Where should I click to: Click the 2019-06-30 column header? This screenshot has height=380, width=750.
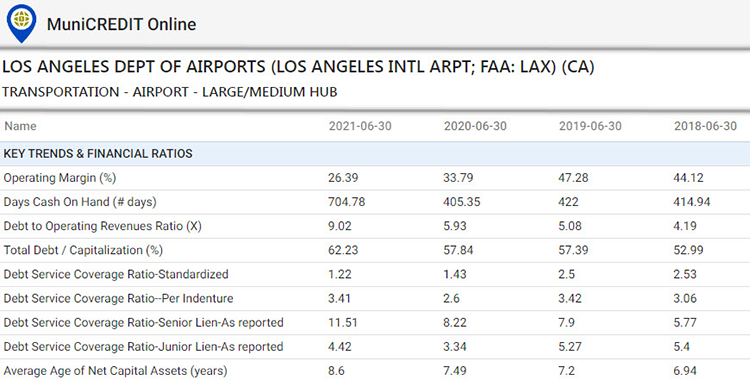(590, 126)
